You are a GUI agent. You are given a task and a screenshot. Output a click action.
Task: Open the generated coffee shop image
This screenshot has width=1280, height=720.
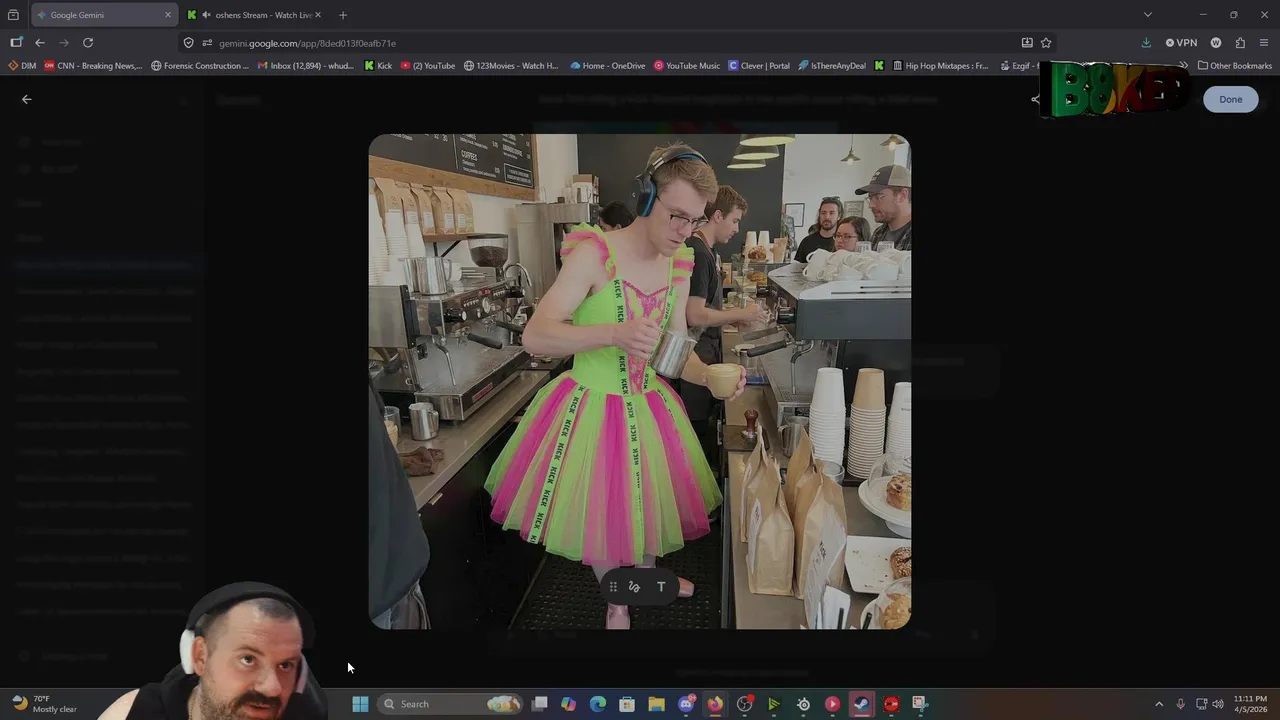coord(640,381)
